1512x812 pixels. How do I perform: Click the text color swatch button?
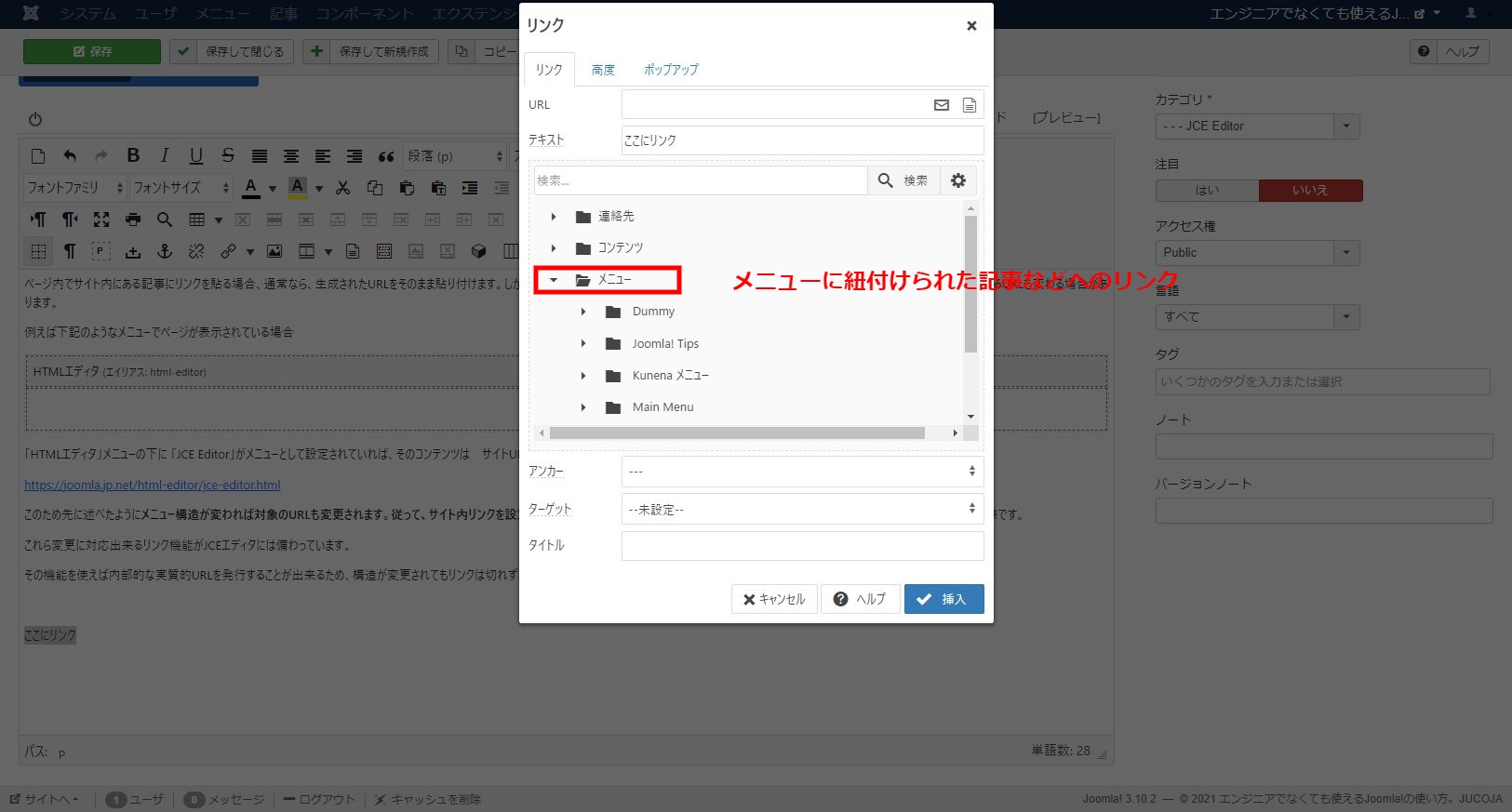[251, 188]
